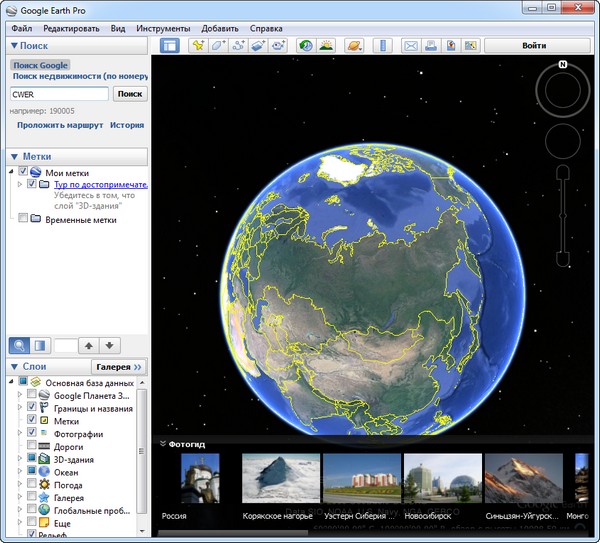This screenshot has height=543, width=600.
Task: Click the Проложить маршрут link
Action: [x=59, y=126]
